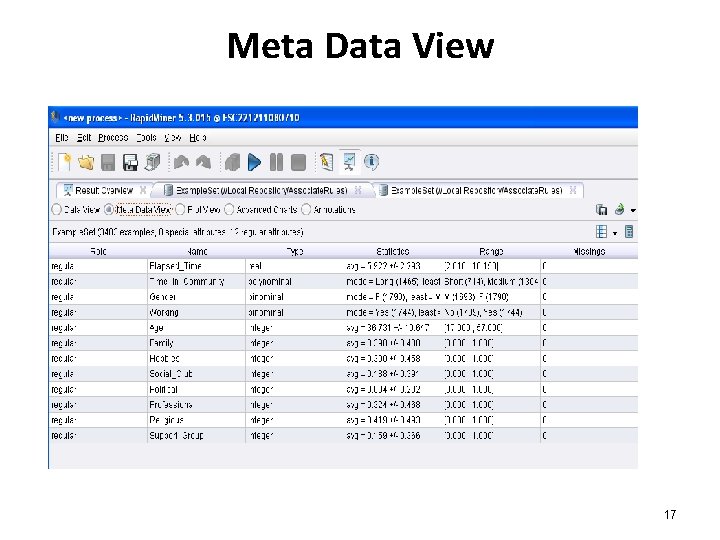Click the RapidMiner window title bar

coord(343,118)
